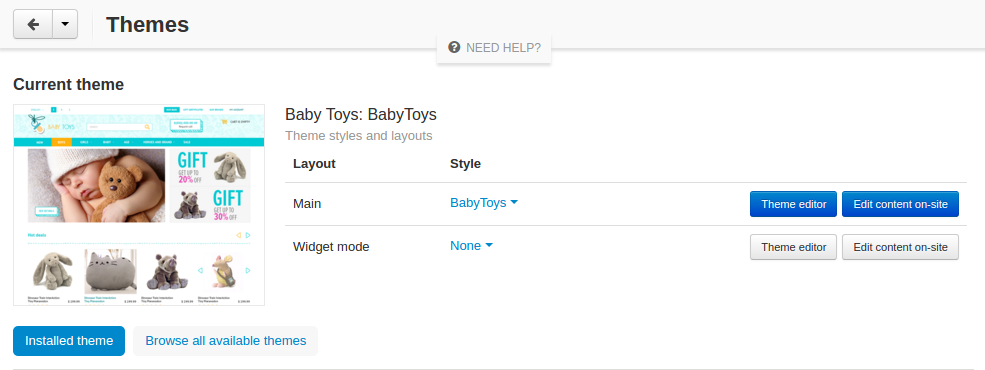Open Theme editor for the Main layout
Viewport: 985px width, 370px height.
[793, 204]
